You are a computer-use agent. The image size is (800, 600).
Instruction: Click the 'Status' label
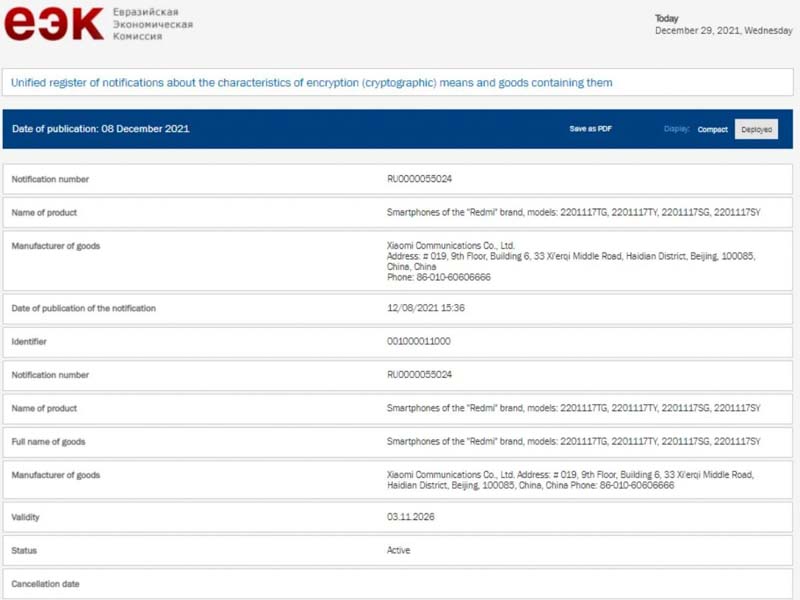pos(24,551)
